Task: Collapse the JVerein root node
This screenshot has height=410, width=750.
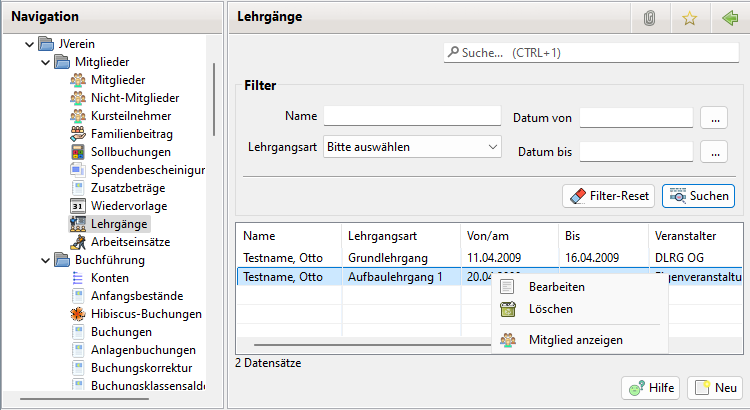Action: (x=28, y=44)
